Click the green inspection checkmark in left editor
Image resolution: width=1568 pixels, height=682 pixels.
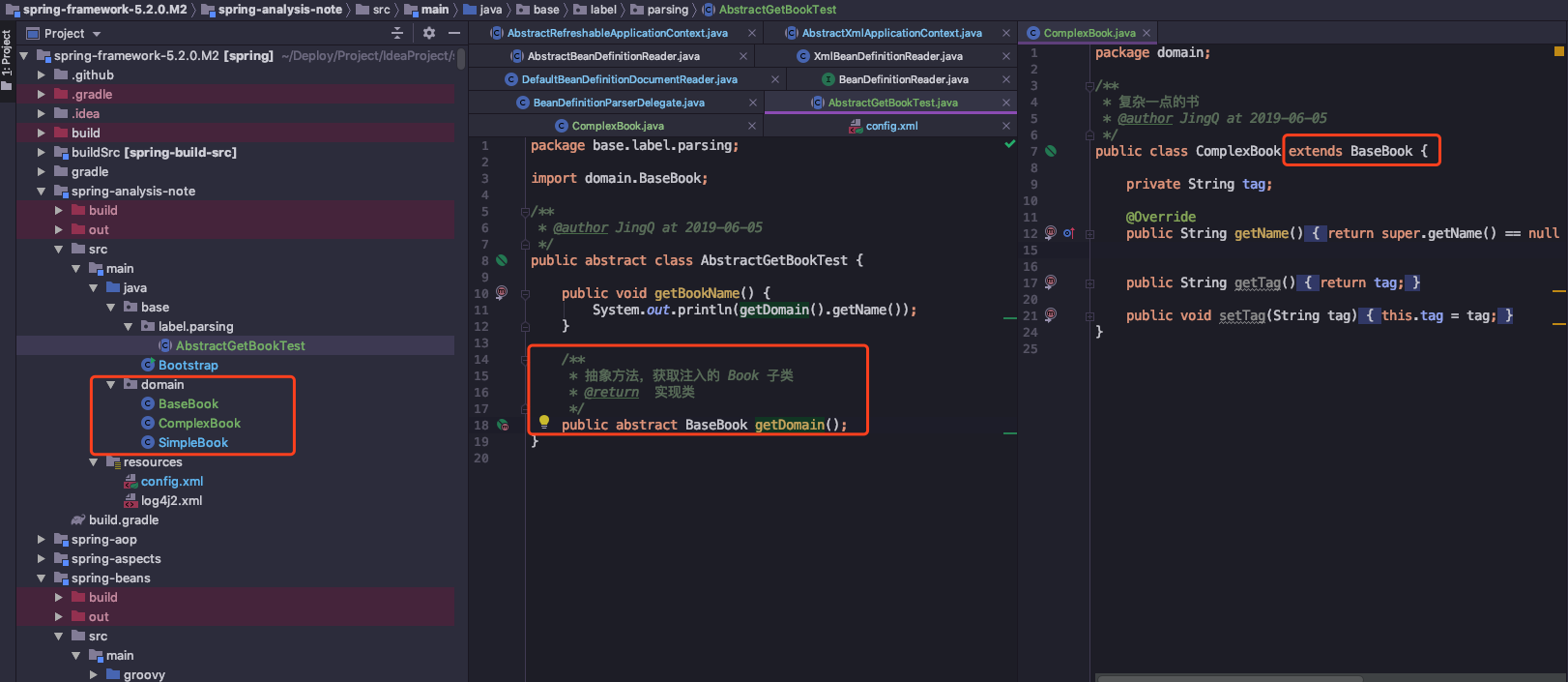point(1009,144)
